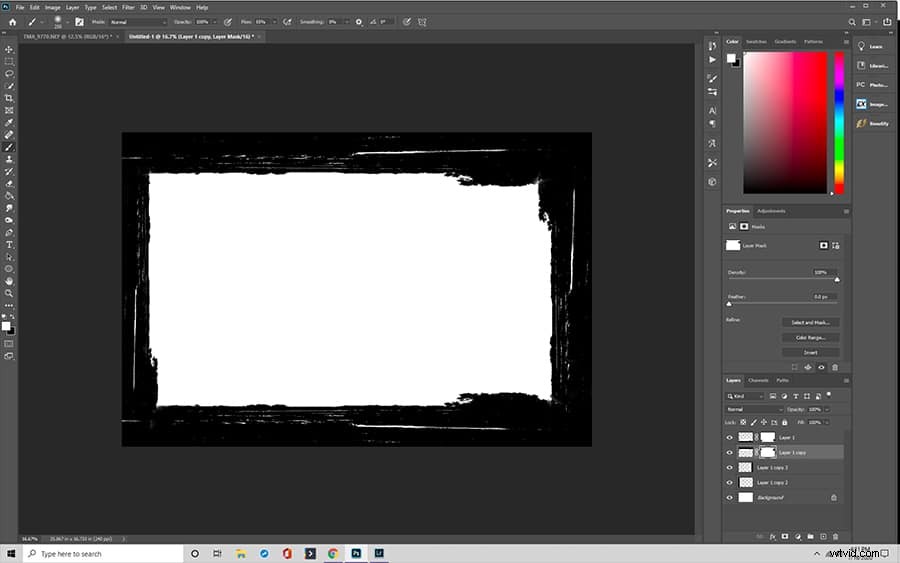Switch to the Gradients tab
This screenshot has height=563, width=900.
click(x=785, y=41)
